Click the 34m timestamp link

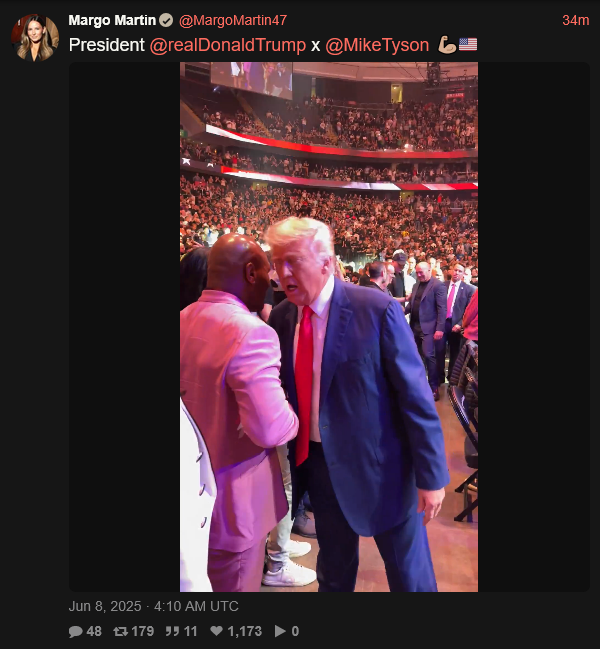coord(576,20)
